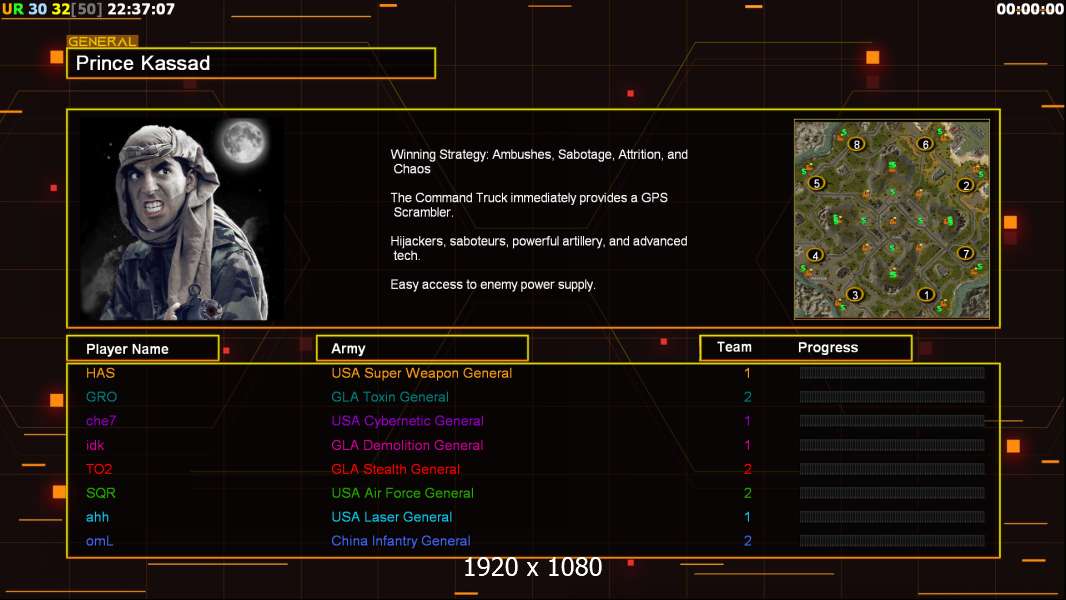This screenshot has width=1066, height=600.
Task: Click the Winning Strategy description text
Action: click(539, 162)
